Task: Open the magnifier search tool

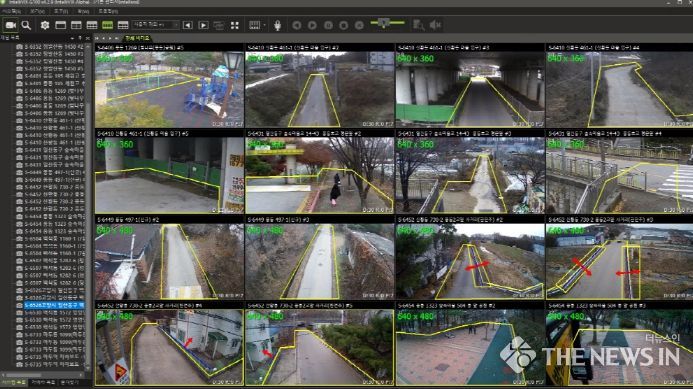Action: click(x=27, y=25)
